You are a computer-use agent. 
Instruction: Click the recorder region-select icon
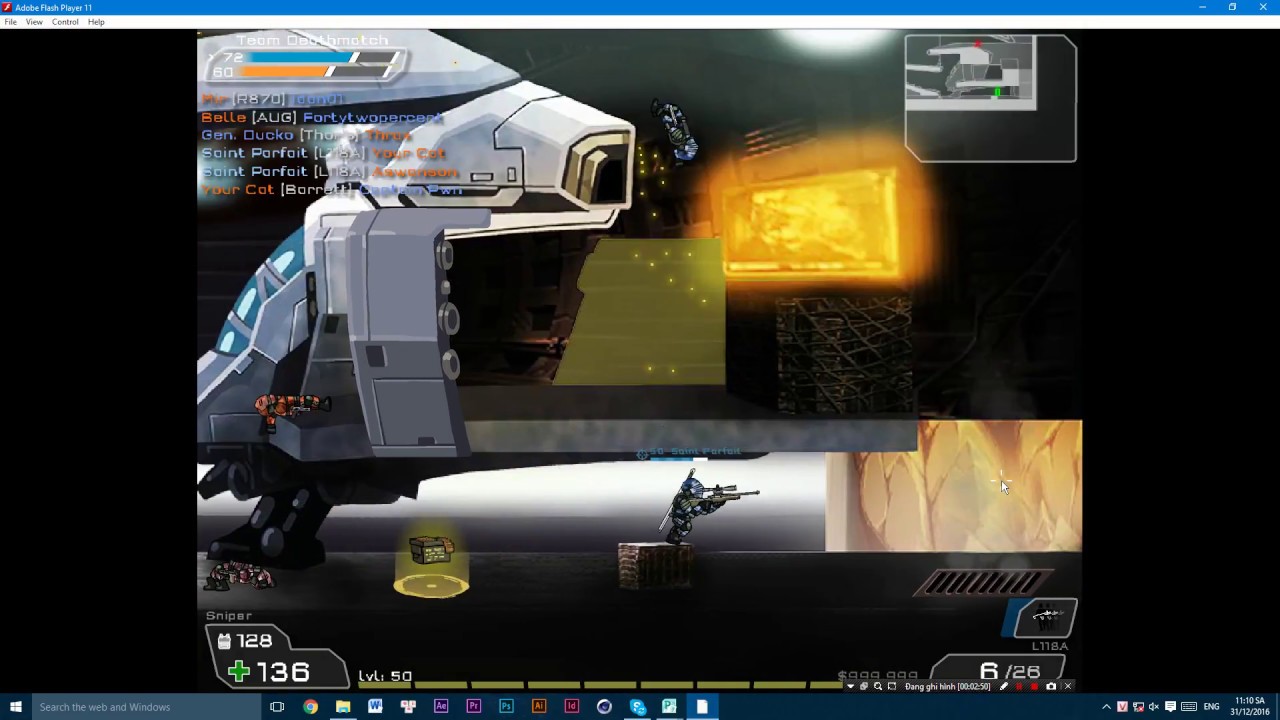(892, 687)
